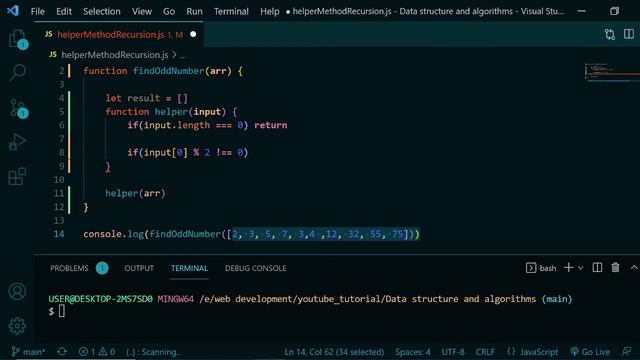Open the Terminal menu
This screenshot has height=360, width=640.
coord(231,11)
